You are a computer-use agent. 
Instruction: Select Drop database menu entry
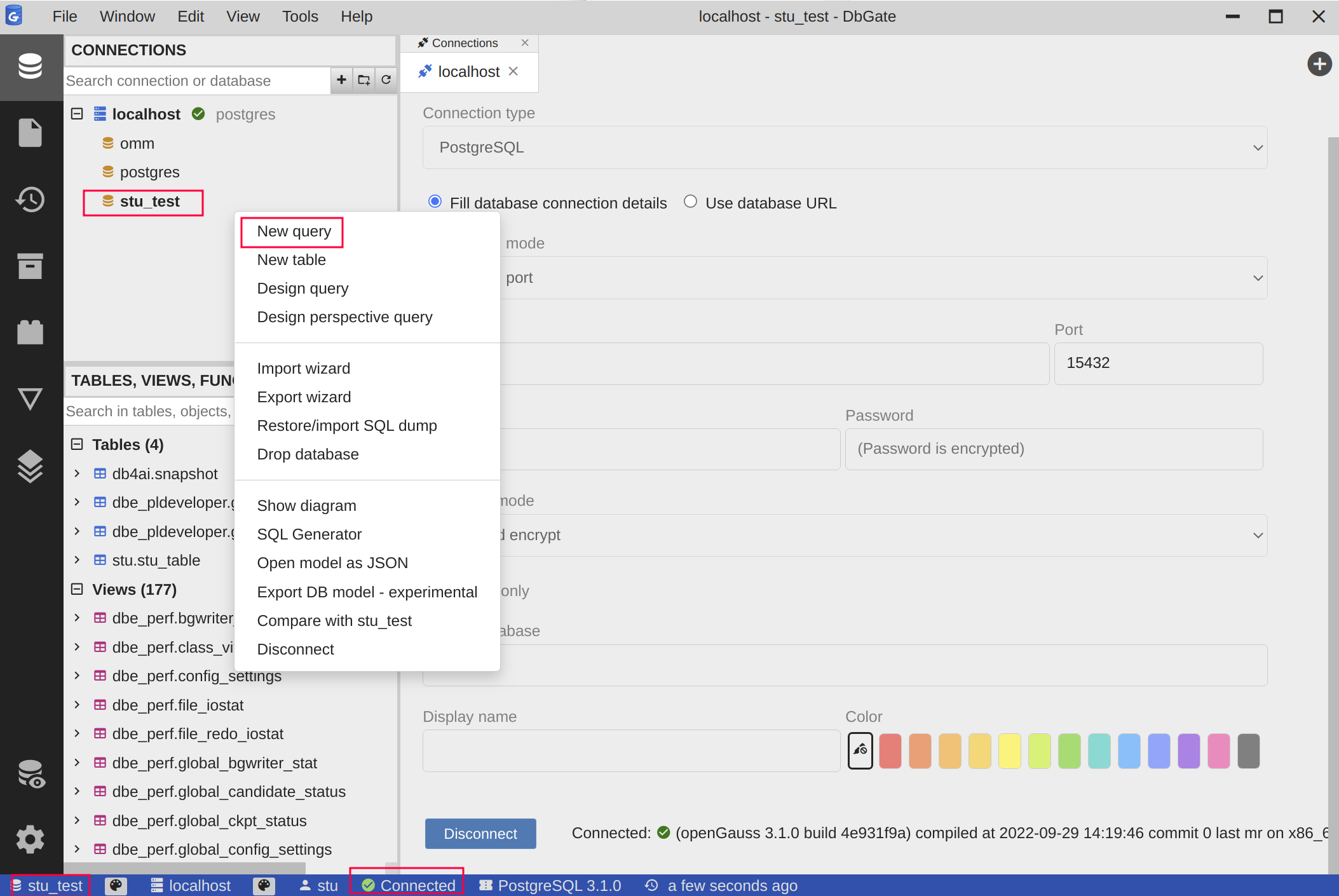(x=367, y=454)
